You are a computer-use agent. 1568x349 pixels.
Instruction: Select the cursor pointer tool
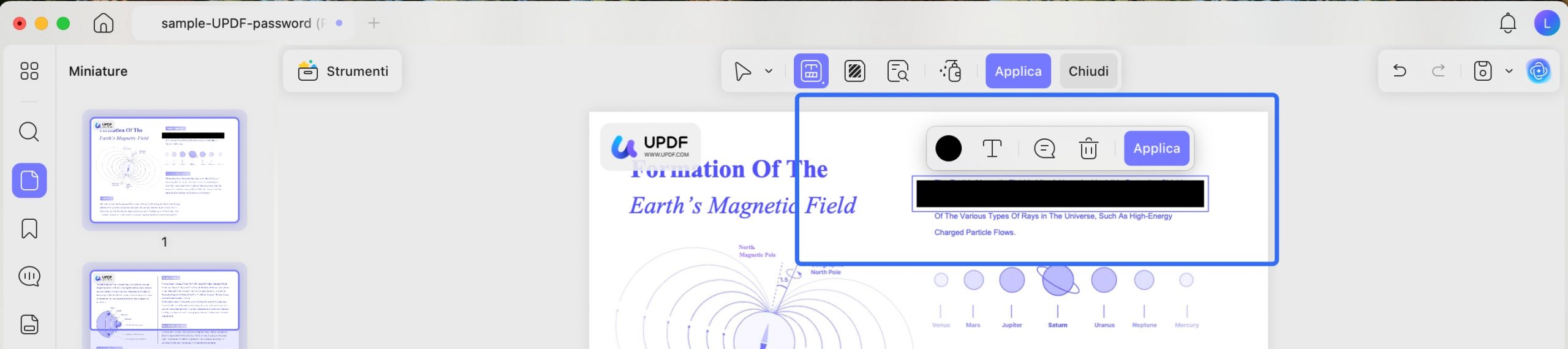coord(742,71)
